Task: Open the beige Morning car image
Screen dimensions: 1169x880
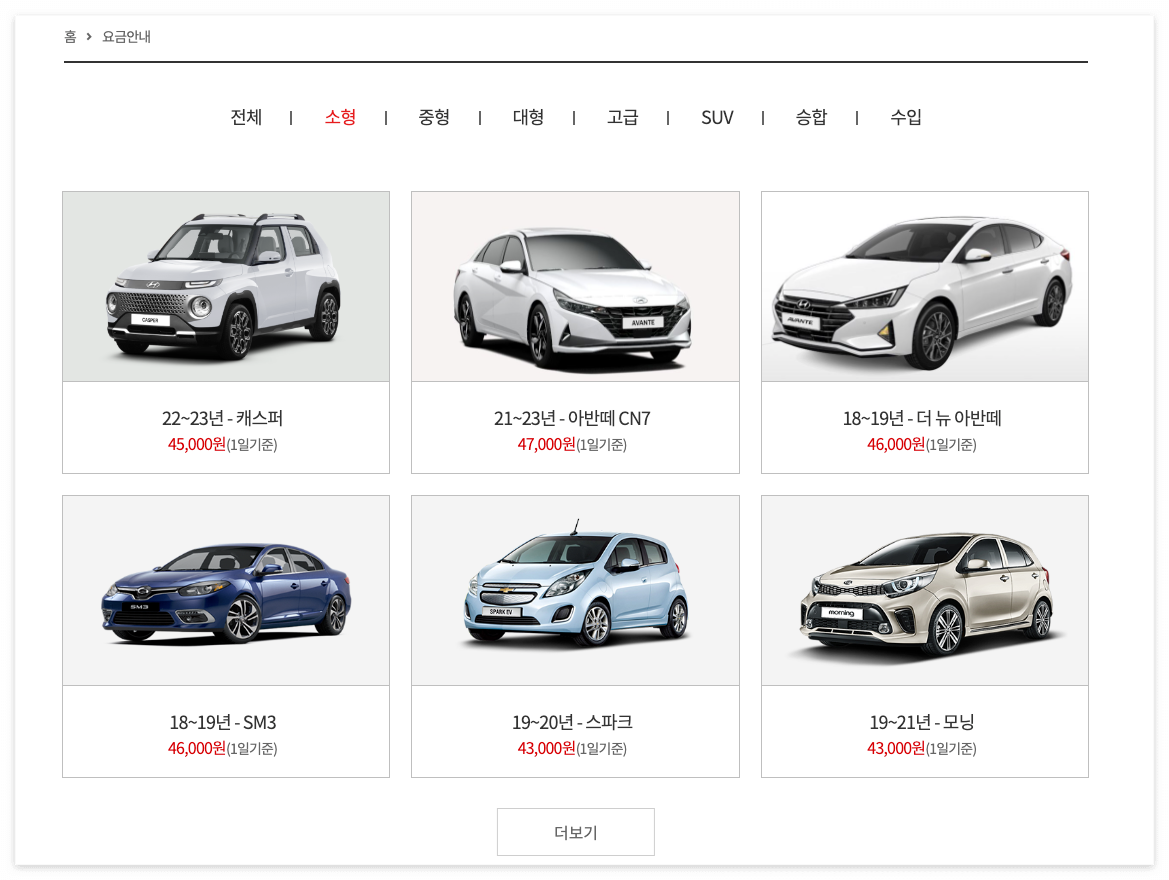Action: click(924, 591)
